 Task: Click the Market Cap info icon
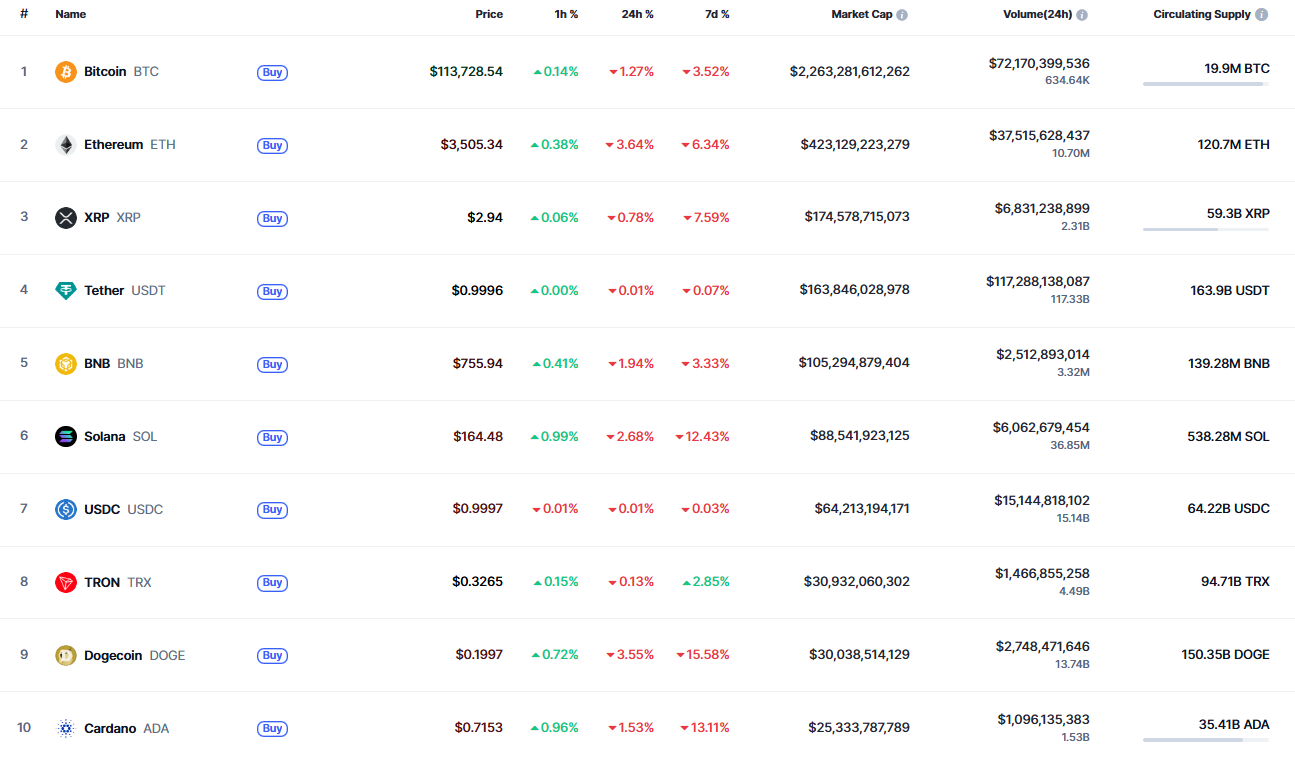point(902,15)
